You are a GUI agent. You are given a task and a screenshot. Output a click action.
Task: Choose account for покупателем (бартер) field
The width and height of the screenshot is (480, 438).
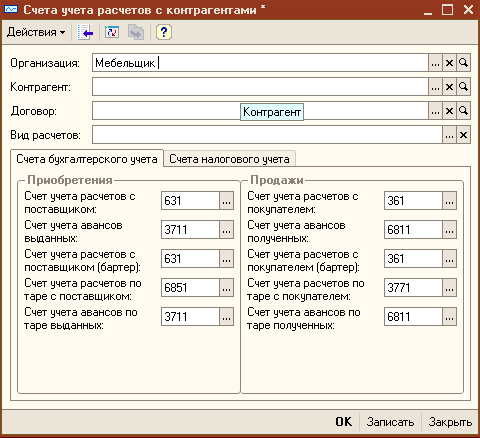point(449,259)
